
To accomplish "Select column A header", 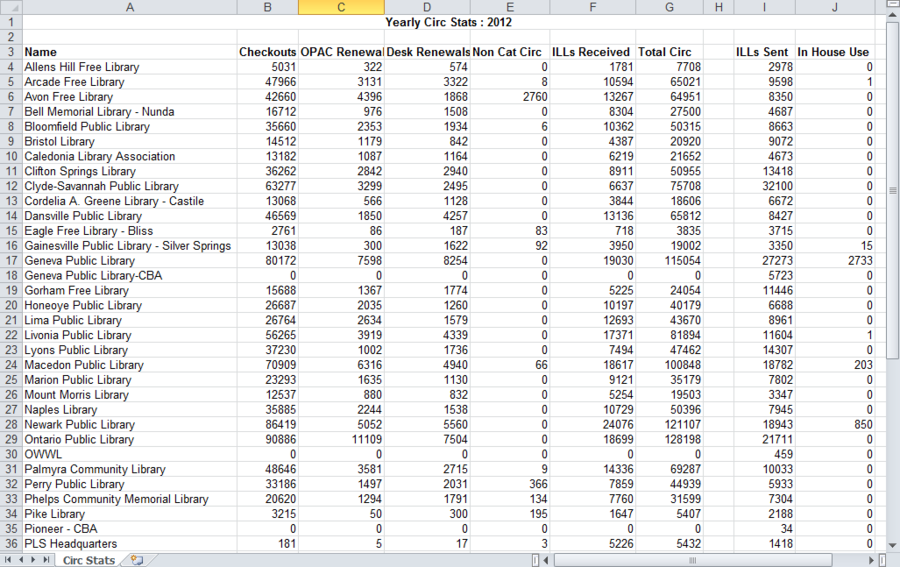I will (130, 7).
